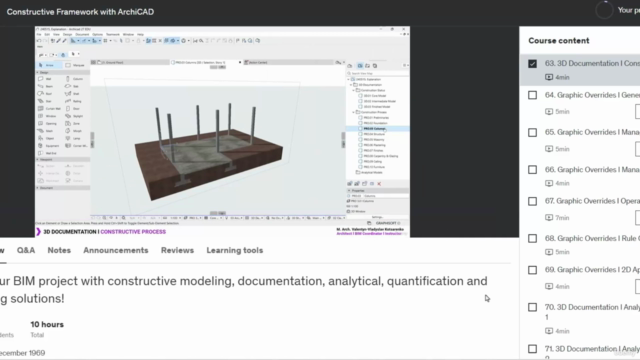Click the Settings button in navigator properties

pos(377,217)
